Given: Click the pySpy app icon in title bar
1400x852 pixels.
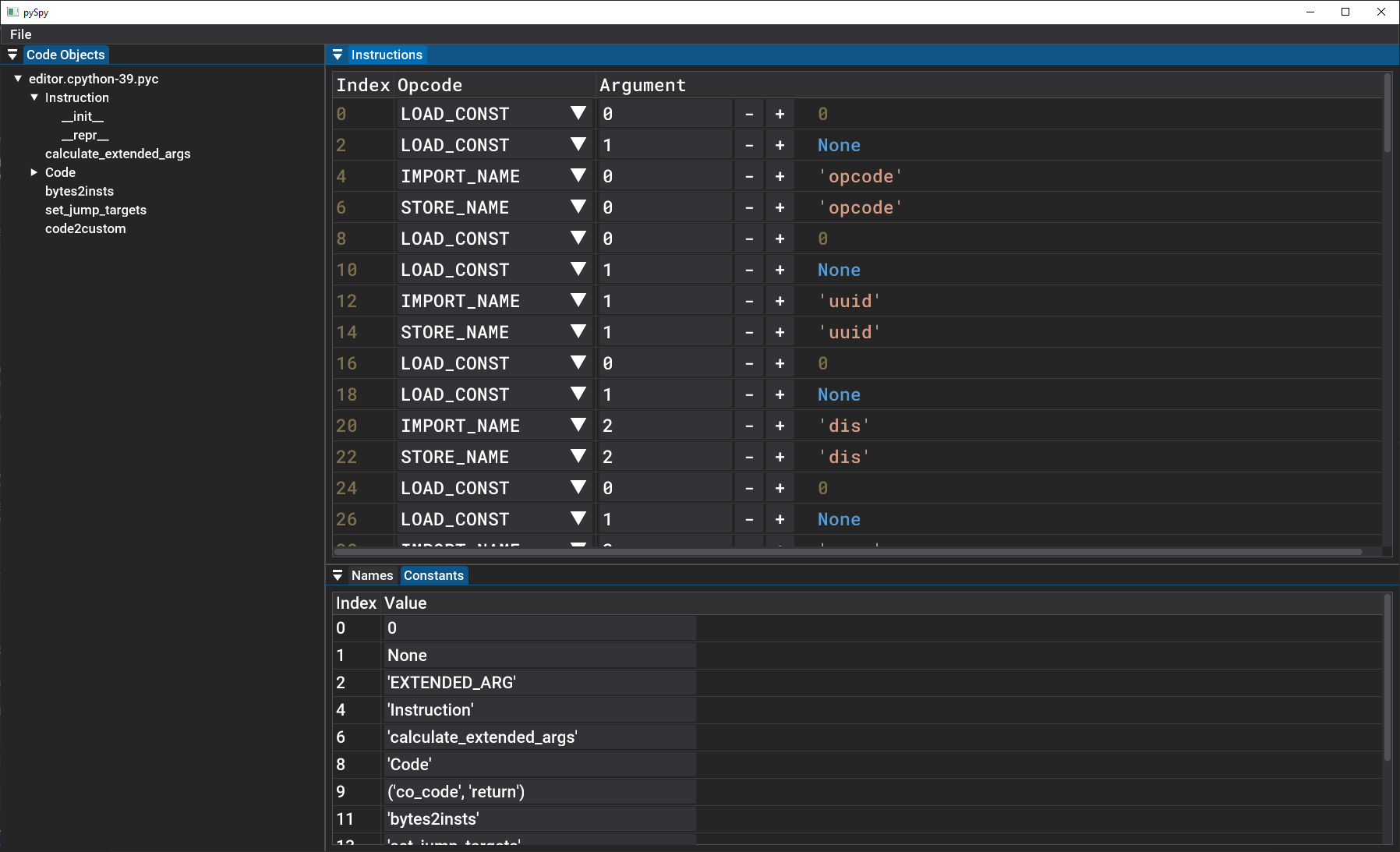Looking at the screenshot, I should click(12, 12).
